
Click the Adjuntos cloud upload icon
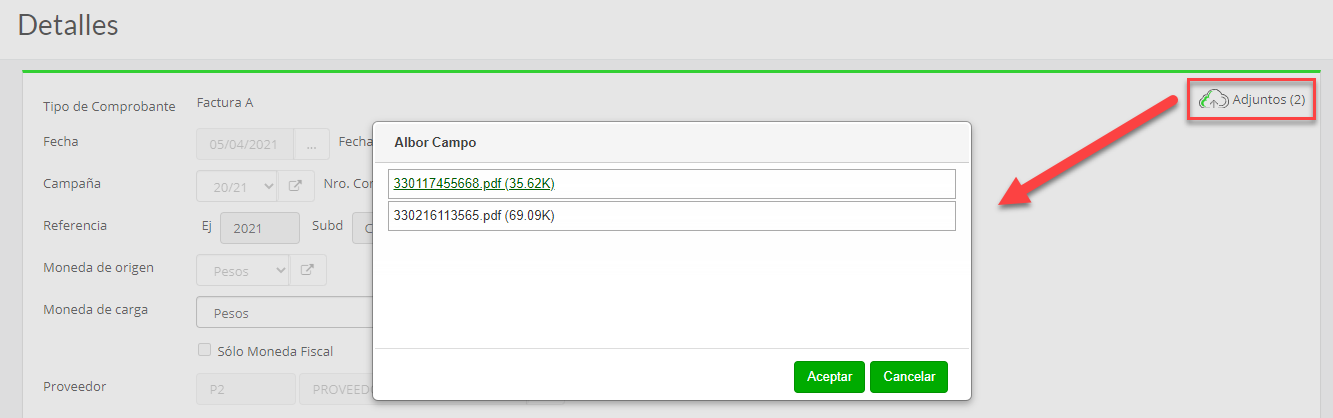click(1213, 99)
